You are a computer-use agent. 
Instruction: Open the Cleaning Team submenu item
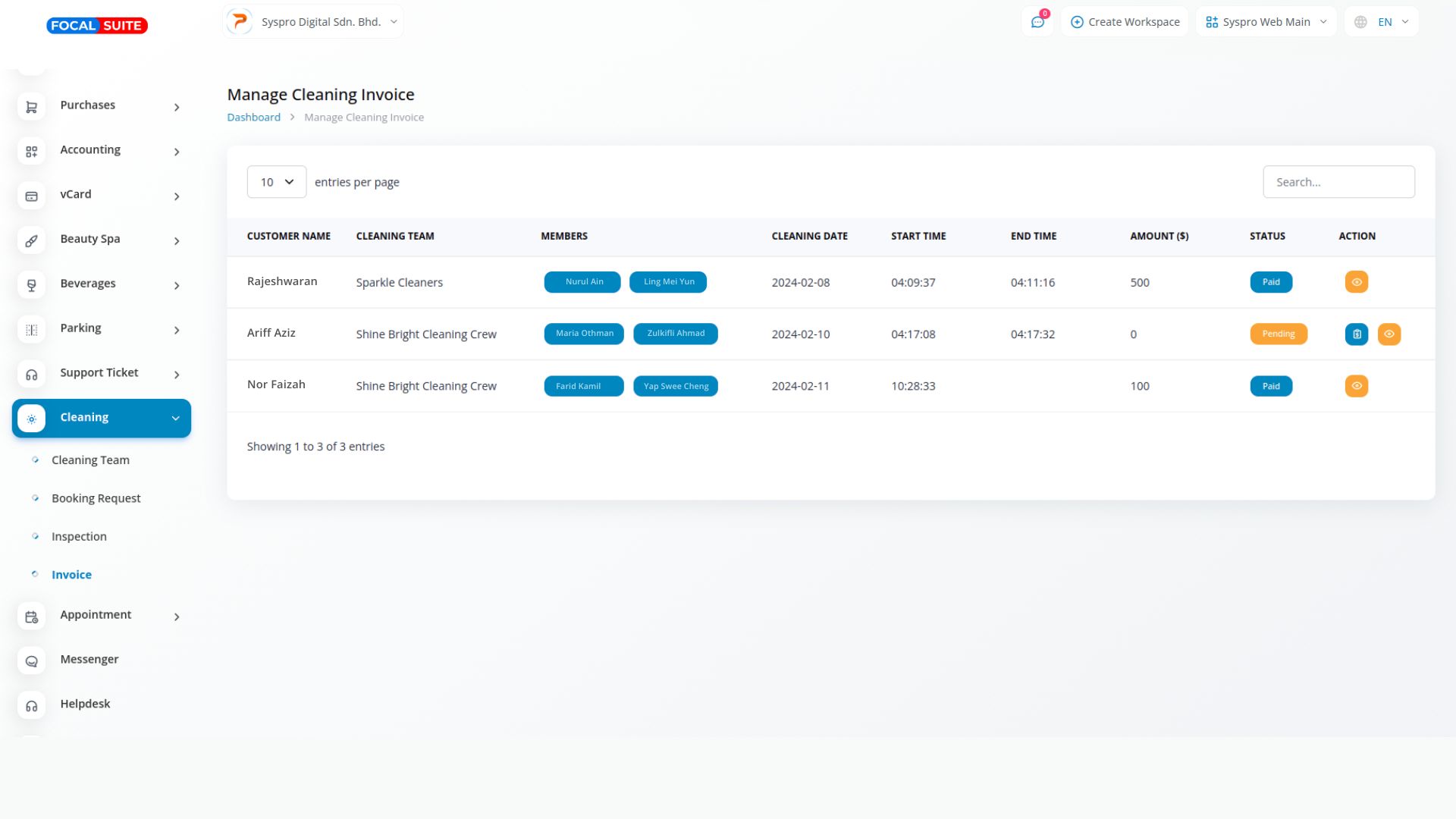(90, 460)
